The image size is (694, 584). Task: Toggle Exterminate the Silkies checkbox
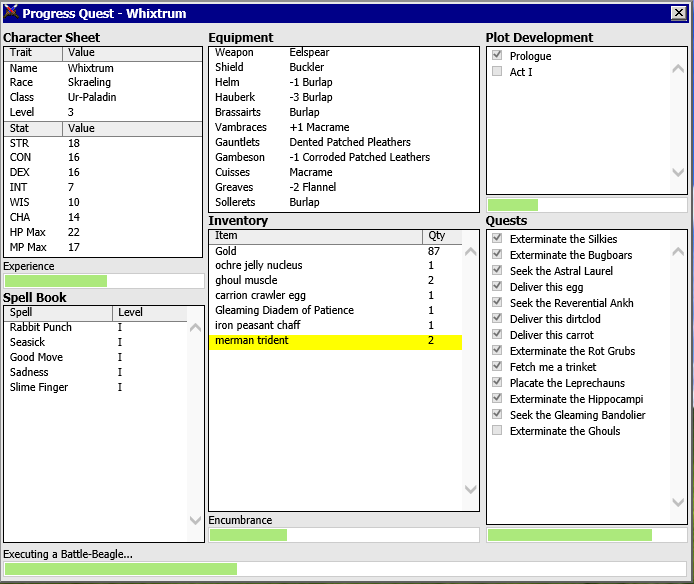pos(497,238)
